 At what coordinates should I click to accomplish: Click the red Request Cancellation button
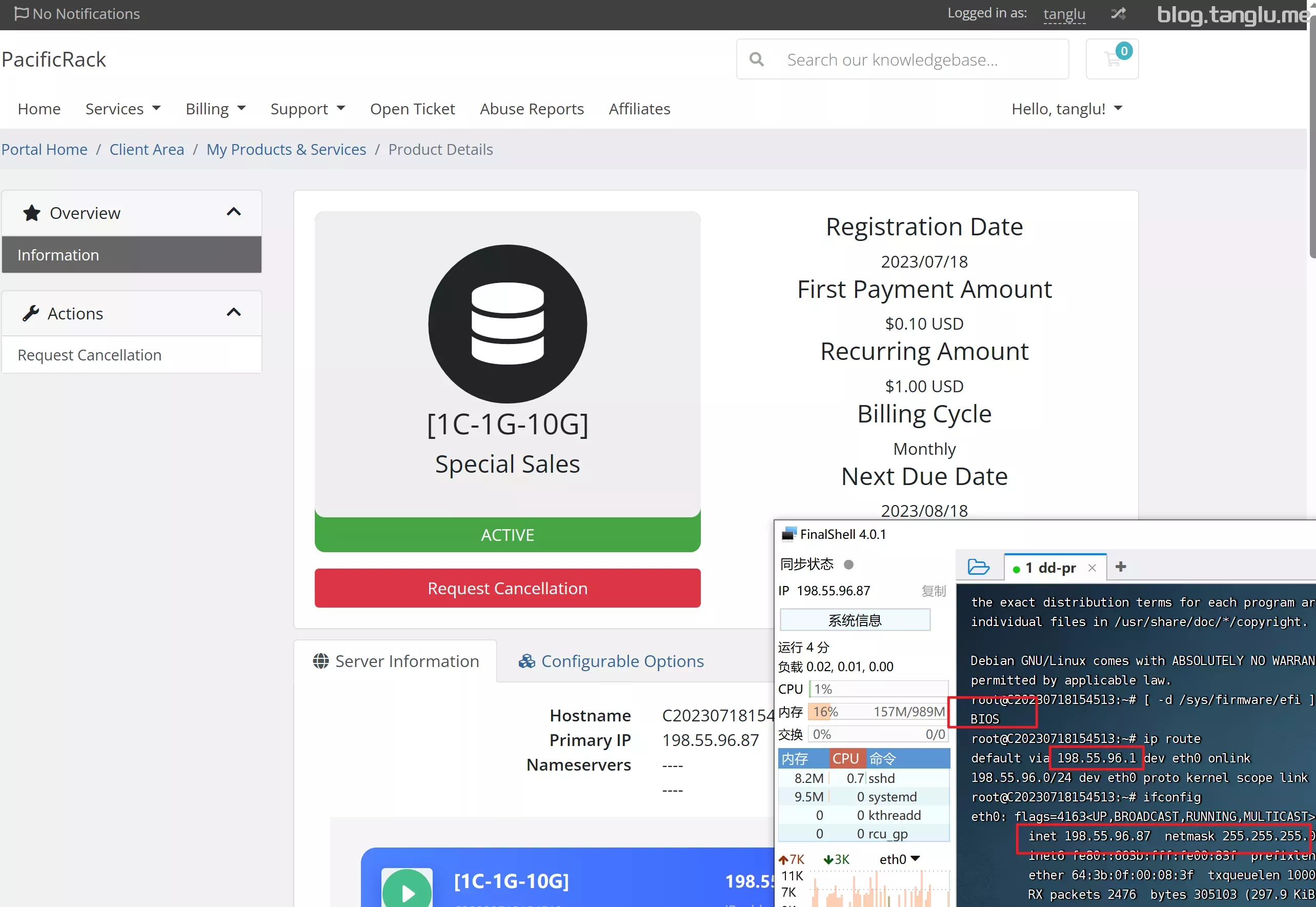[x=508, y=588]
